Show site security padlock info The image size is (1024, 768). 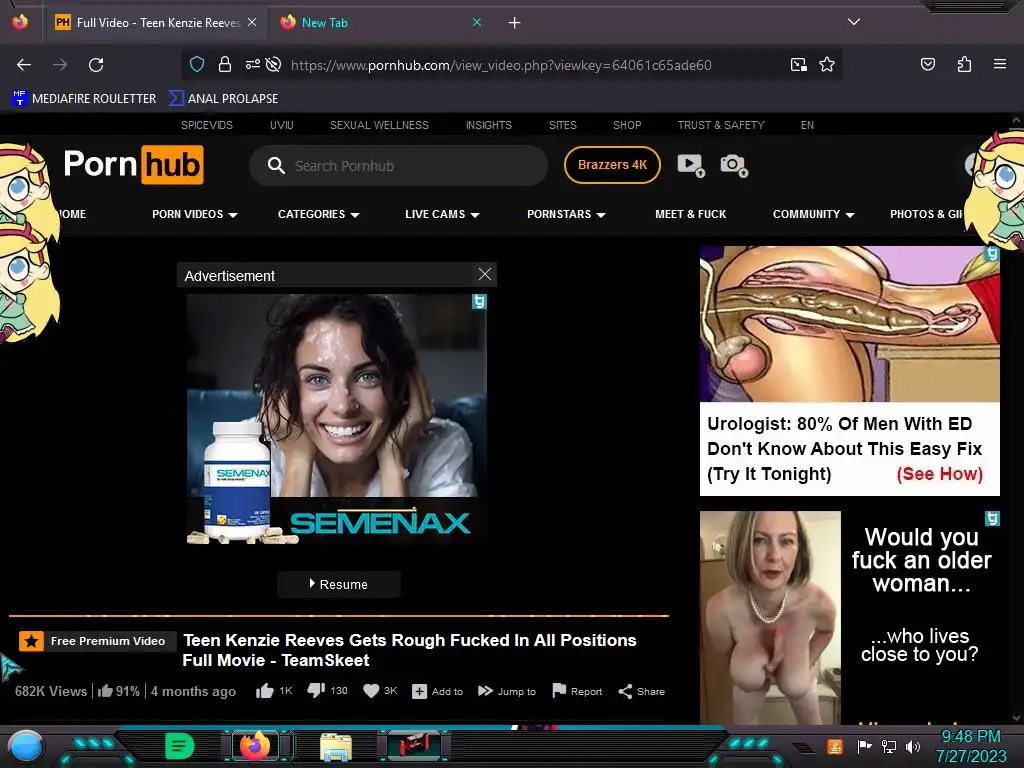click(225, 64)
